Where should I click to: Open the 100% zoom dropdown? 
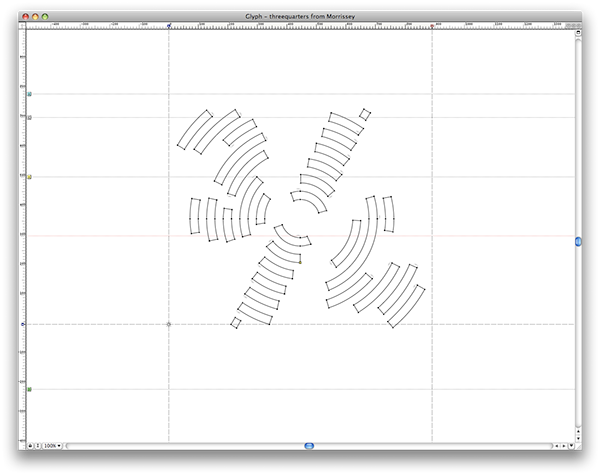pyautogui.click(x=52, y=446)
